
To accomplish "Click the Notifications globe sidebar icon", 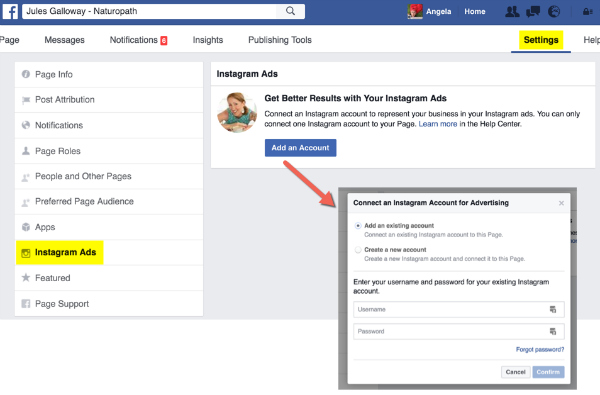I will point(26,125).
